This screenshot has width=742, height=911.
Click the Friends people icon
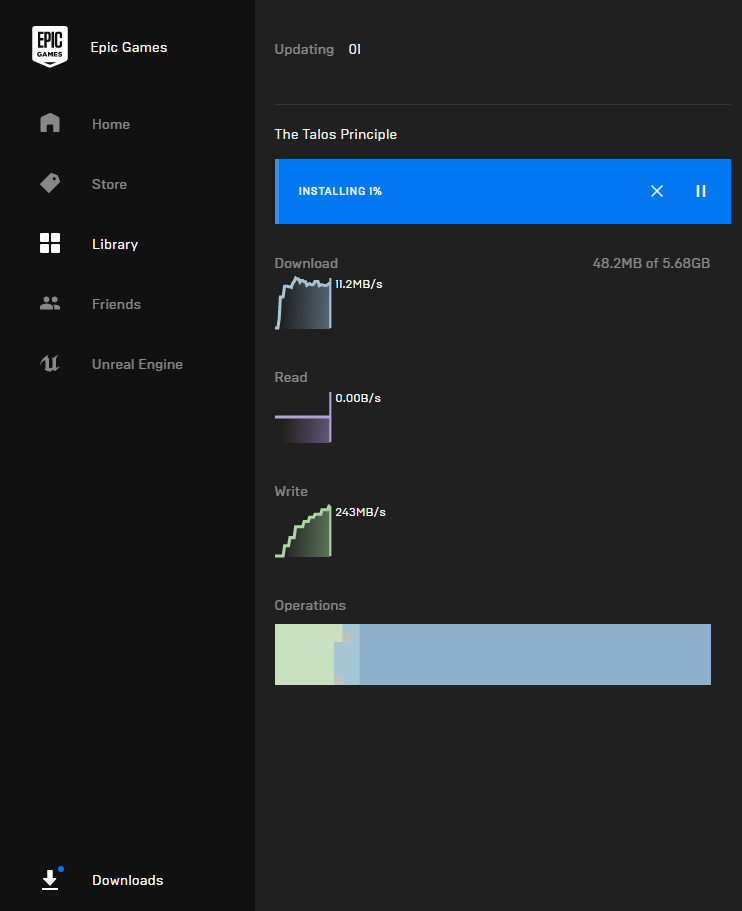pyautogui.click(x=50, y=304)
